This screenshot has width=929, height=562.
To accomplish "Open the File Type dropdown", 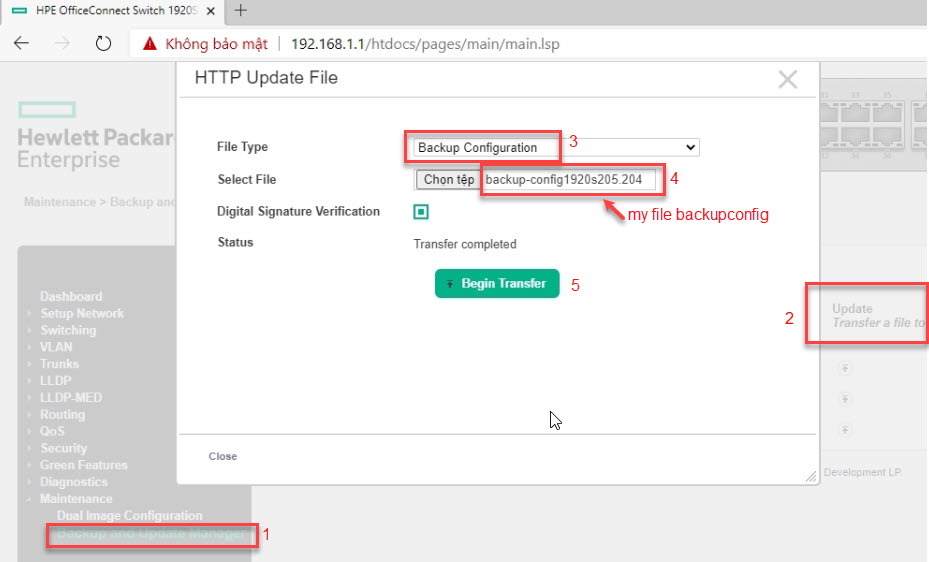I will click(x=555, y=148).
